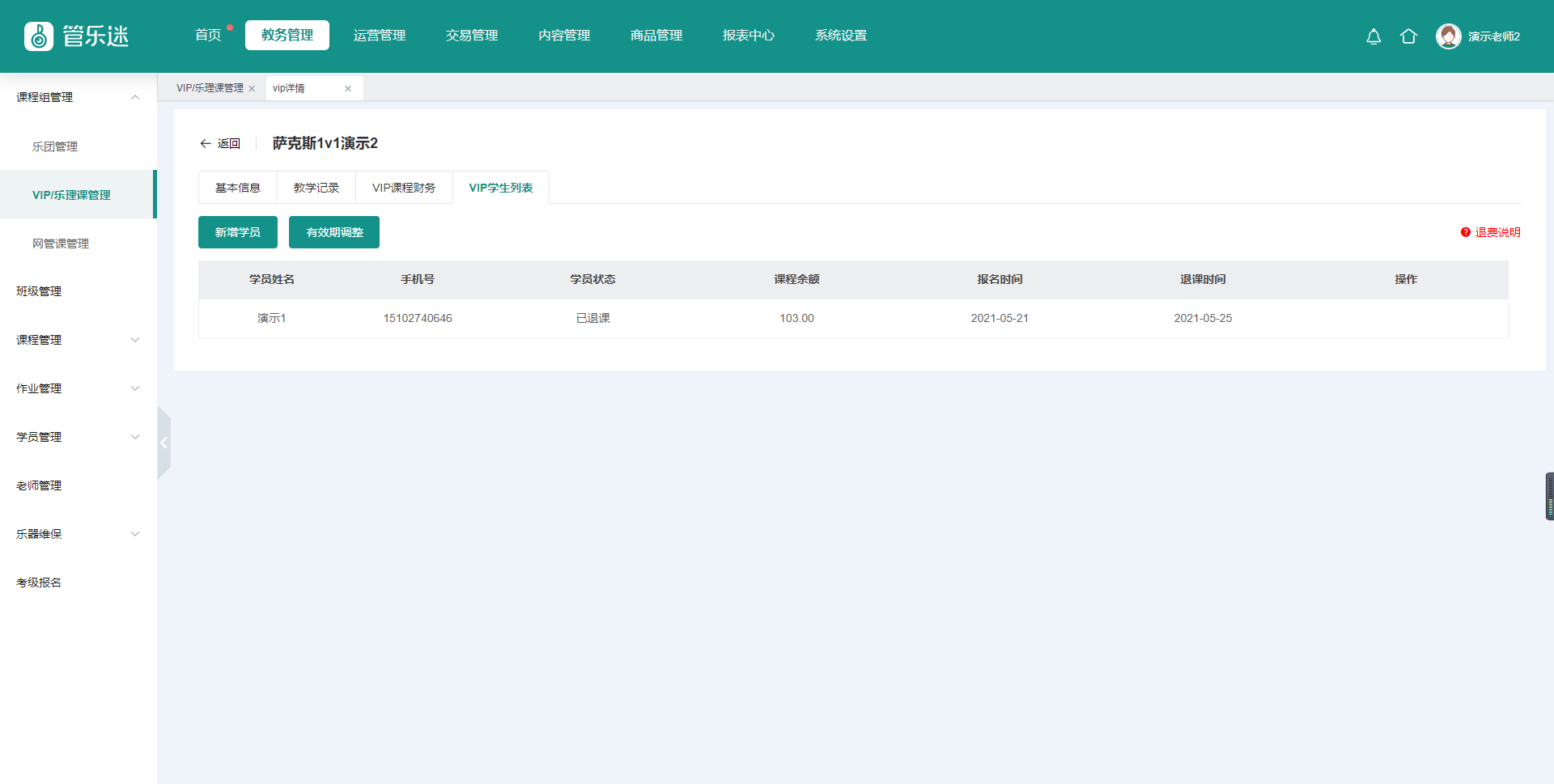The width and height of the screenshot is (1554, 784).
Task: Select 乐团管理 in the sidebar
Action: tap(55, 146)
